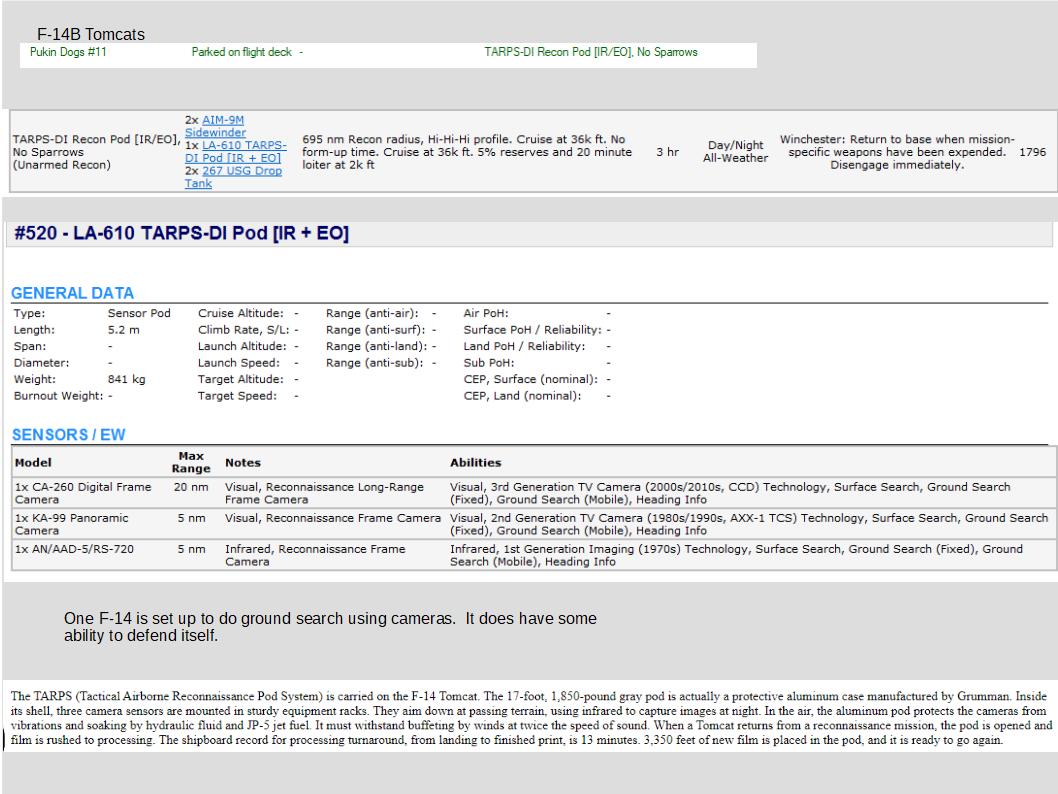This screenshot has width=1058, height=794.
Task: Click the '#520 - LA-610 TARPS-DI Pod' title
Action: (x=182, y=233)
